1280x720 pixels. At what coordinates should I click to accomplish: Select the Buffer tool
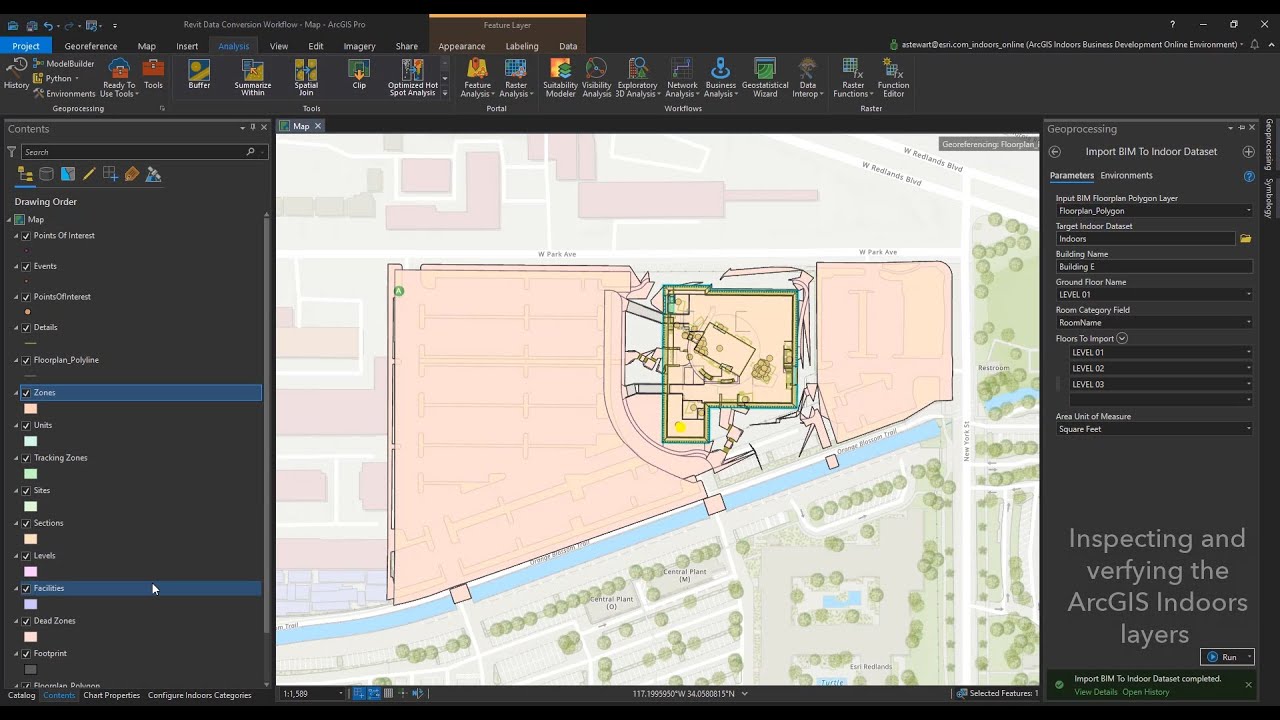pos(199,74)
